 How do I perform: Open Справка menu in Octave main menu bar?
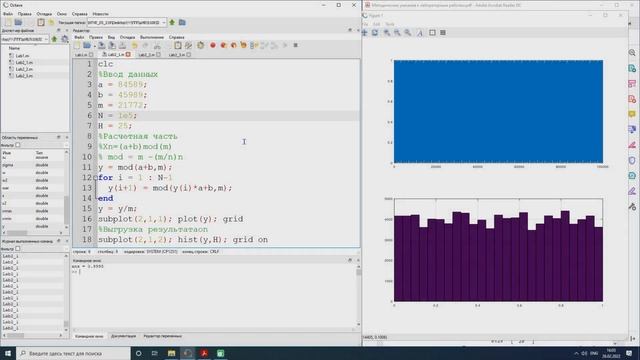coord(80,14)
